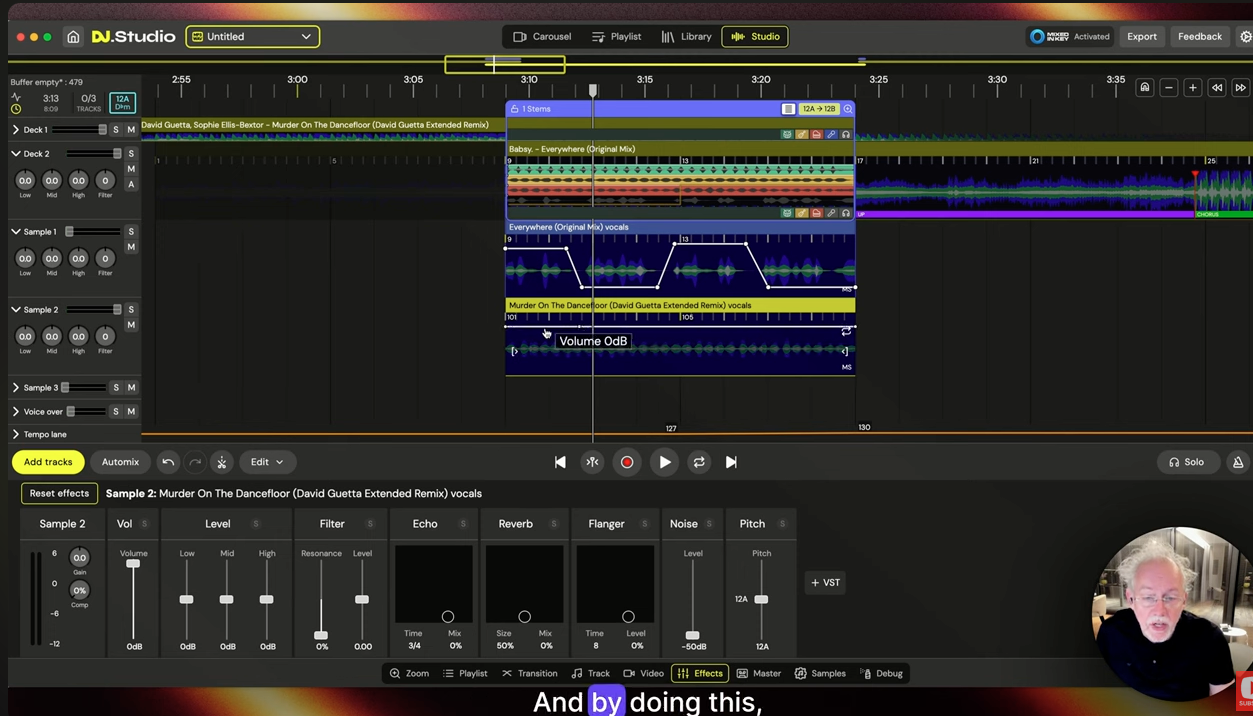Switch to the Playlist view tab
This screenshot has width=1253, height=716.
(616, 37)
